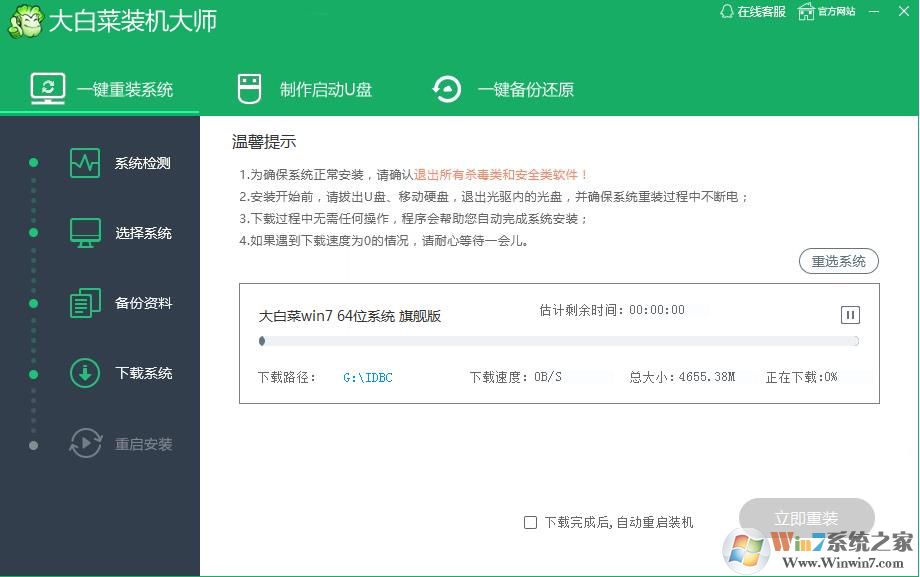Click the download arrow icon
Screen dimensions: 920x577
click(85, 373)
